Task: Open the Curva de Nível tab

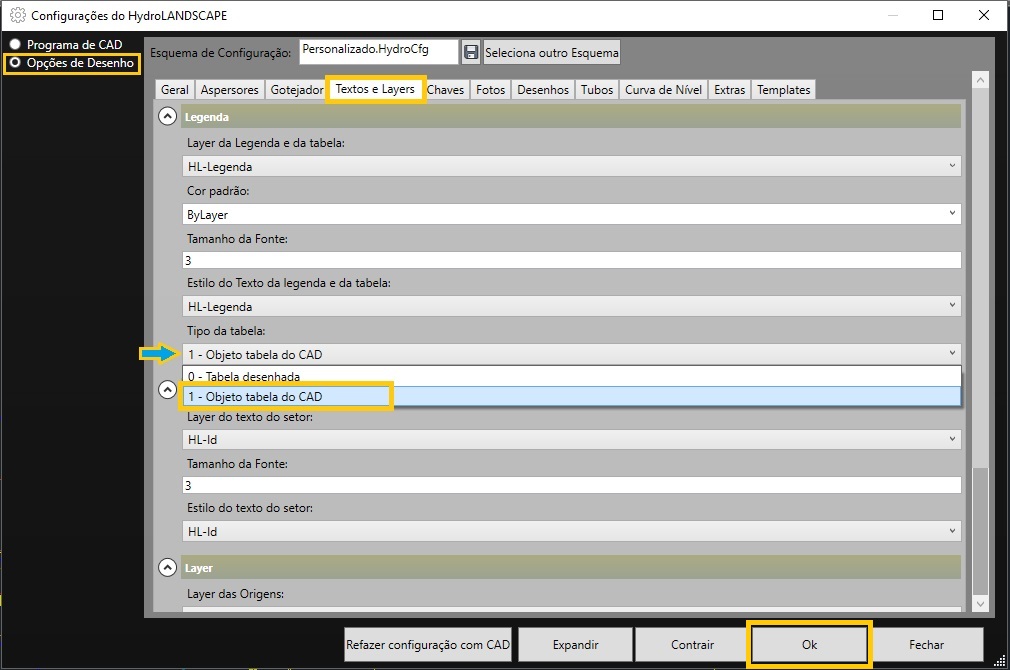Action: coord(663,90)
